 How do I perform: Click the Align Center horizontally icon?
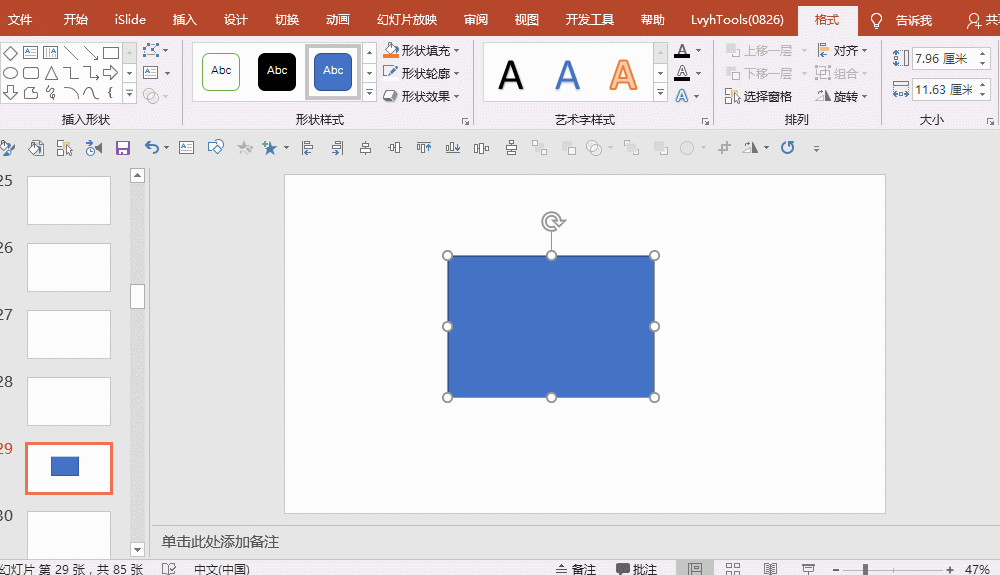(365, 149)
